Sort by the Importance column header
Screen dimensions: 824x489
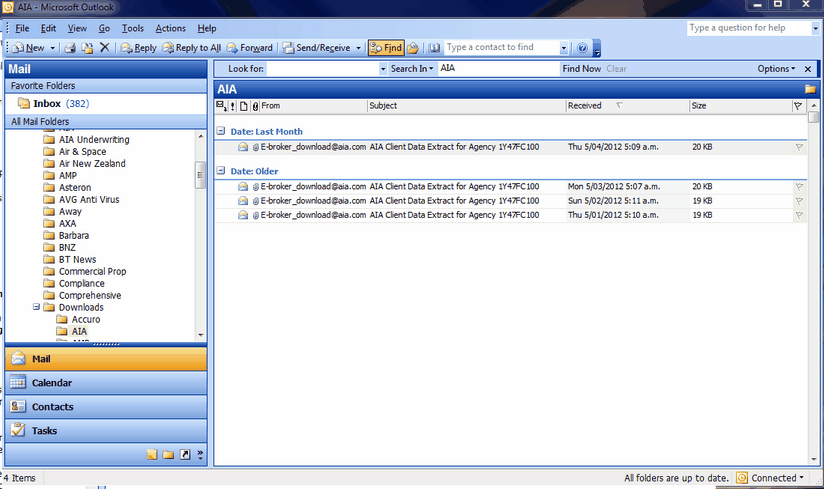[232, 106]
